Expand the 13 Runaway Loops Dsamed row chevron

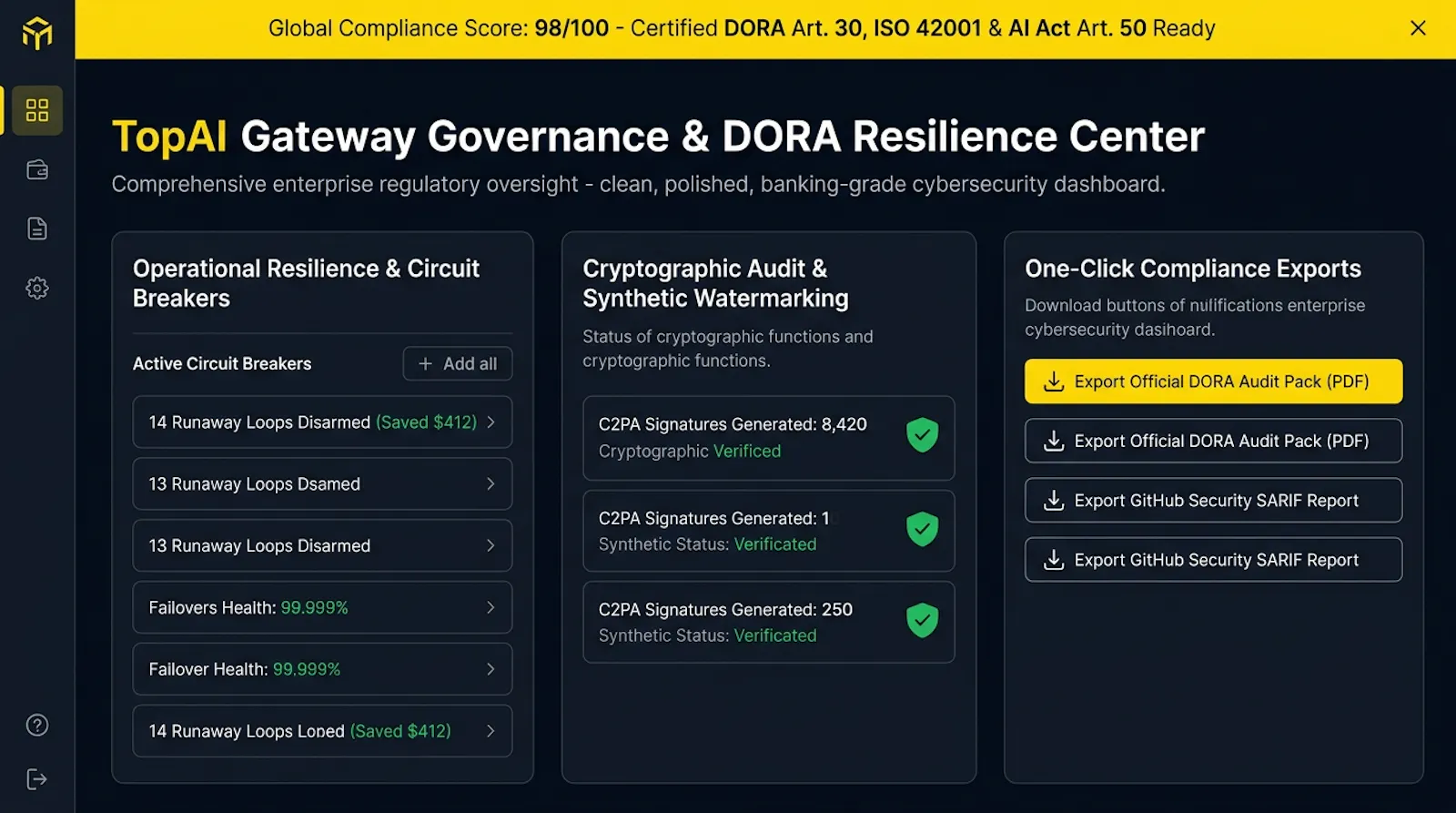pyautogui.click(x=490, y=484)
